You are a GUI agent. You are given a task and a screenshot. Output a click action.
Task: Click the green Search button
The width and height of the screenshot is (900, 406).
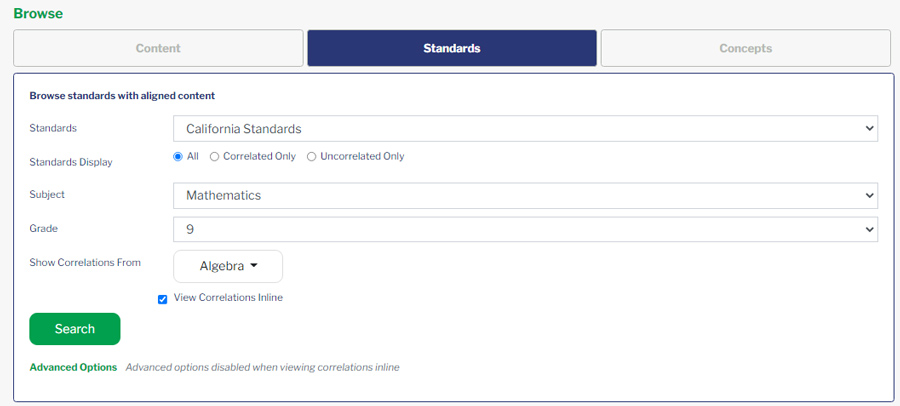click(x=75, y=329)
